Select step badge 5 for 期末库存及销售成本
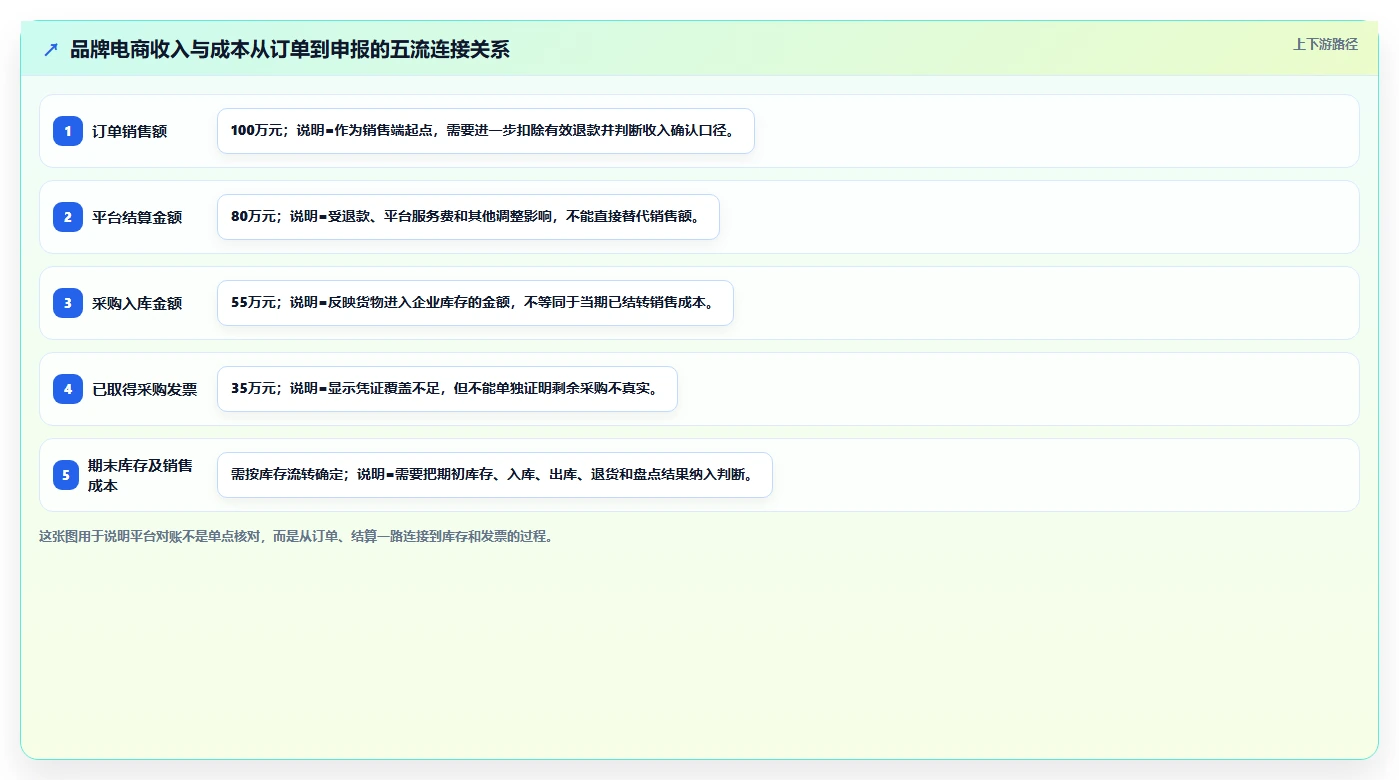 pos(66,475)
